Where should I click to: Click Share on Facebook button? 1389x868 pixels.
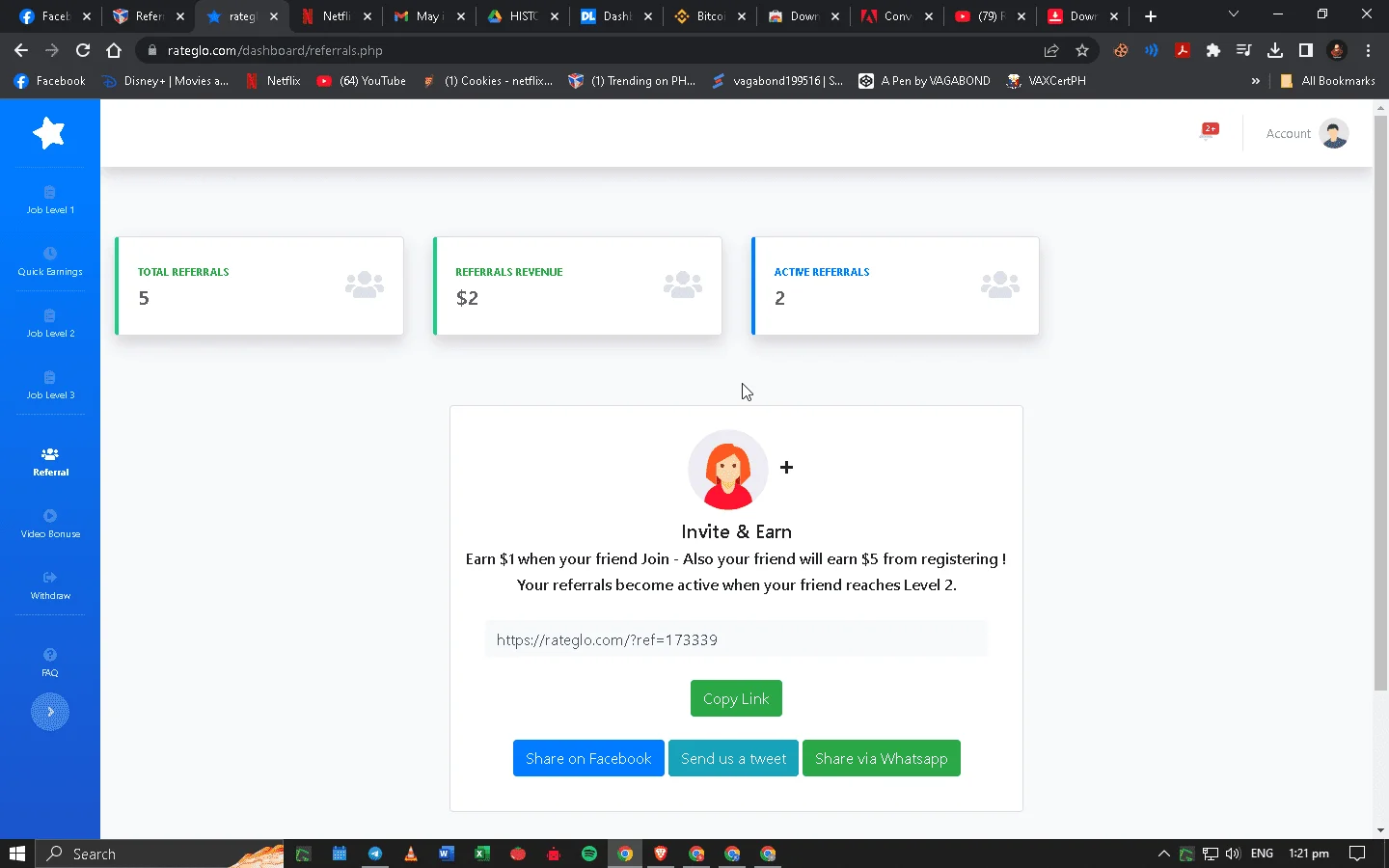coord(588,758)
